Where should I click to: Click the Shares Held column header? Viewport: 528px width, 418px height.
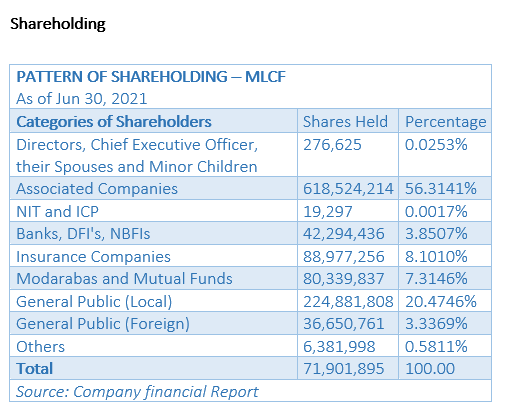tap(345, 121)
